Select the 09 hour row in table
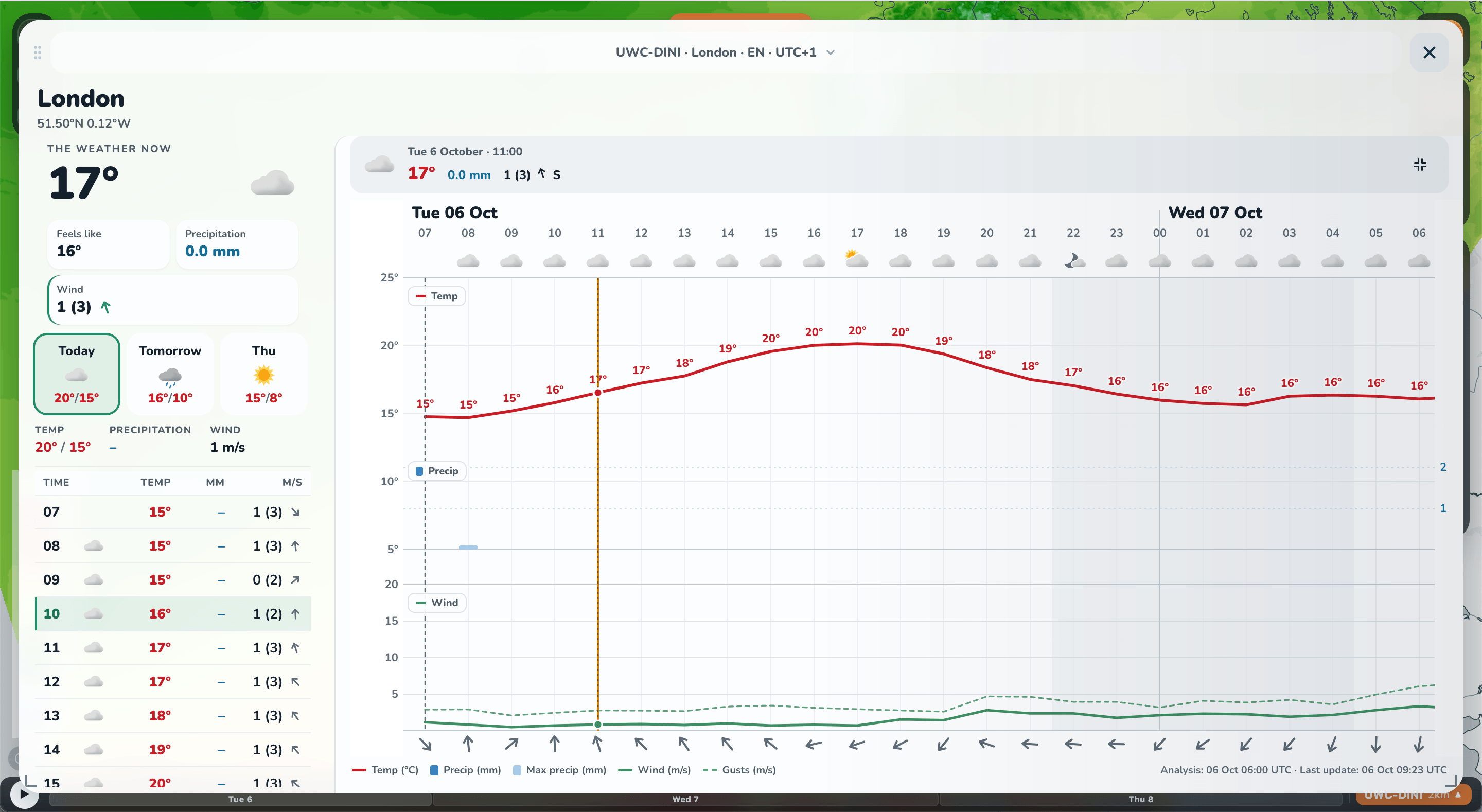The image size is (1482, 812). pyautogui.click(x=172, y=580)
